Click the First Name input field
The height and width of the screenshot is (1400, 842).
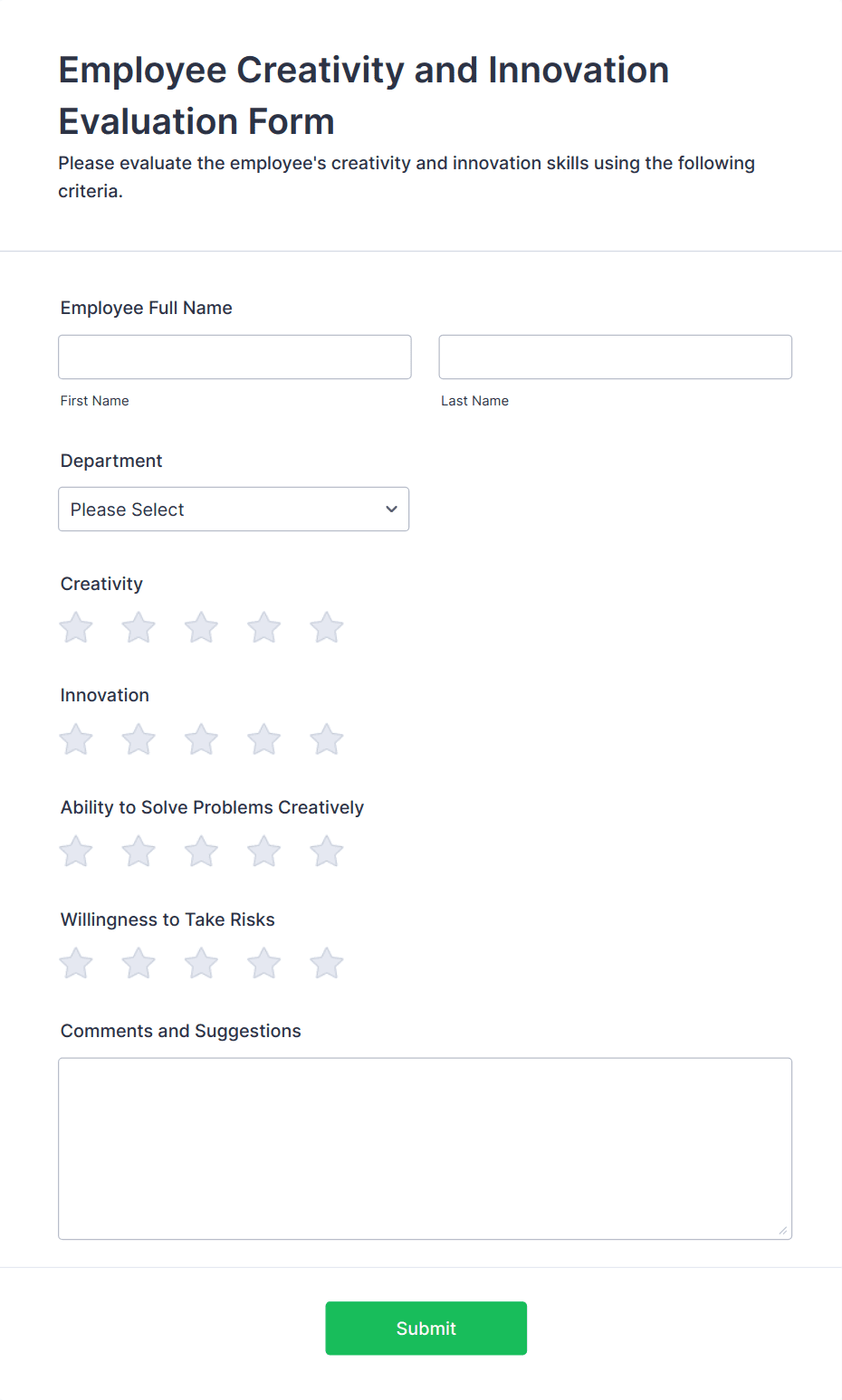point(234,357)
